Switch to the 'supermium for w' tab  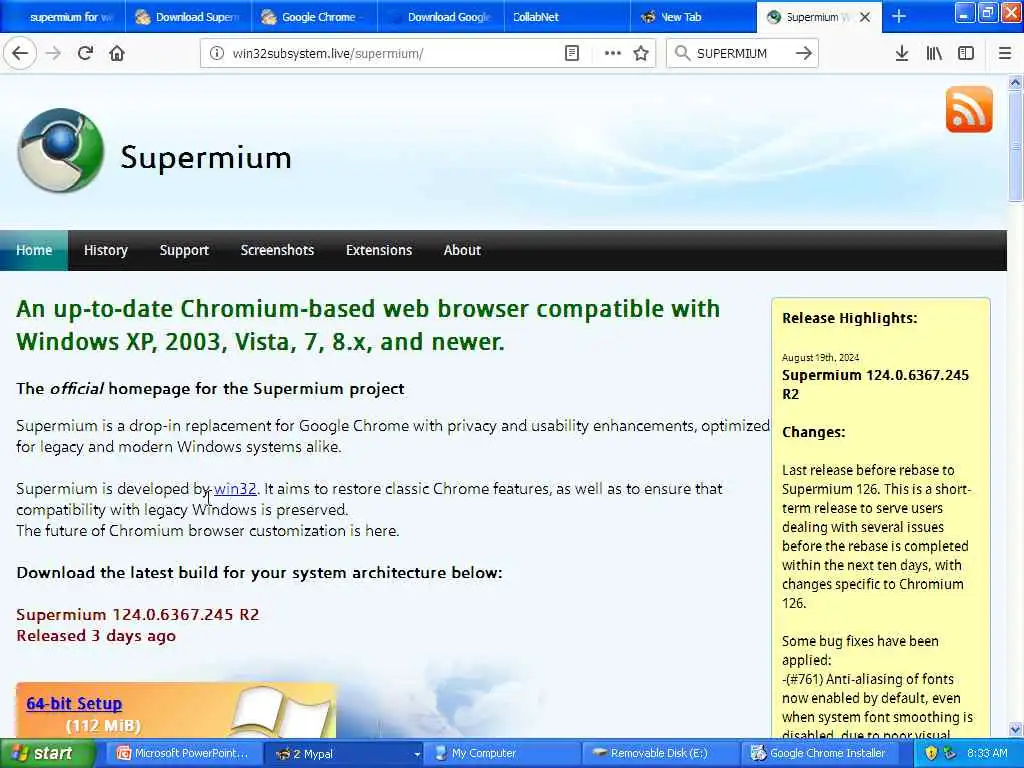63,17
